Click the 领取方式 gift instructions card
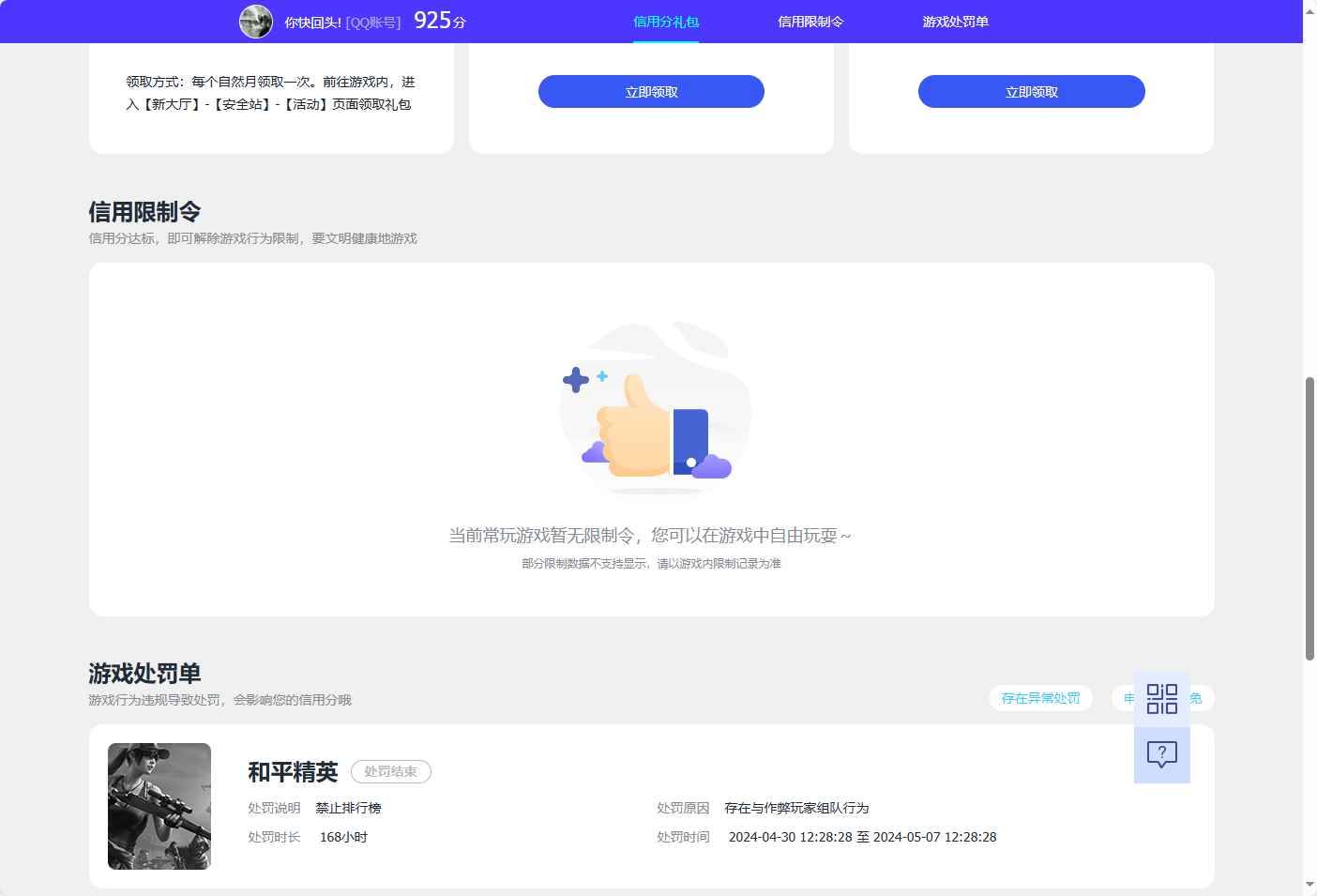Screen dimensions: 1317x896 270,93
